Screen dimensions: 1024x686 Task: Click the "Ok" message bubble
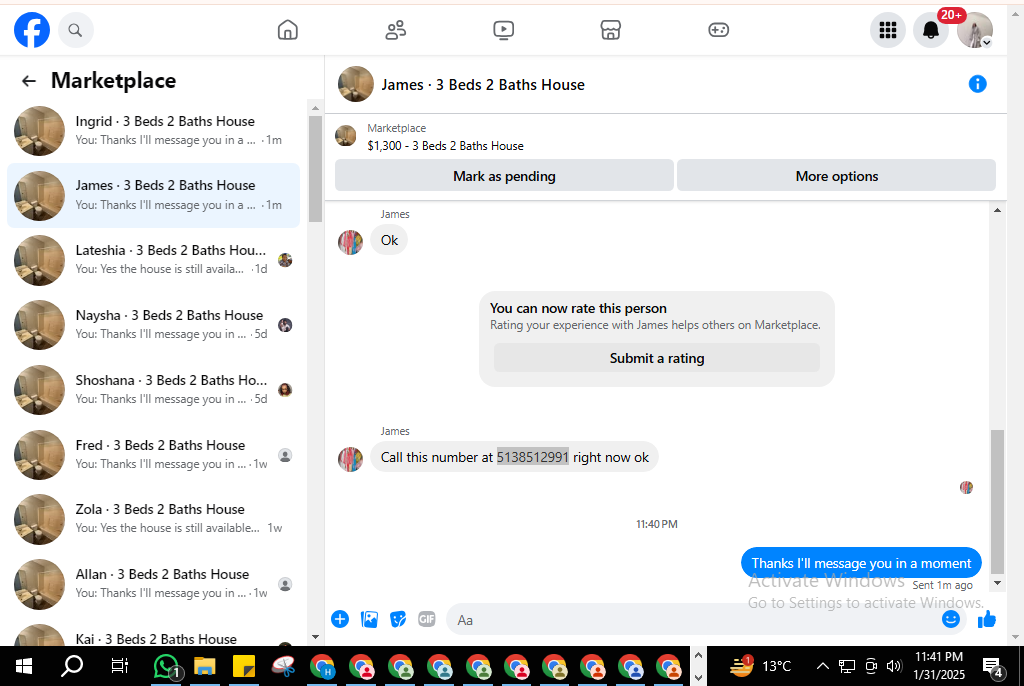(389, 240)
